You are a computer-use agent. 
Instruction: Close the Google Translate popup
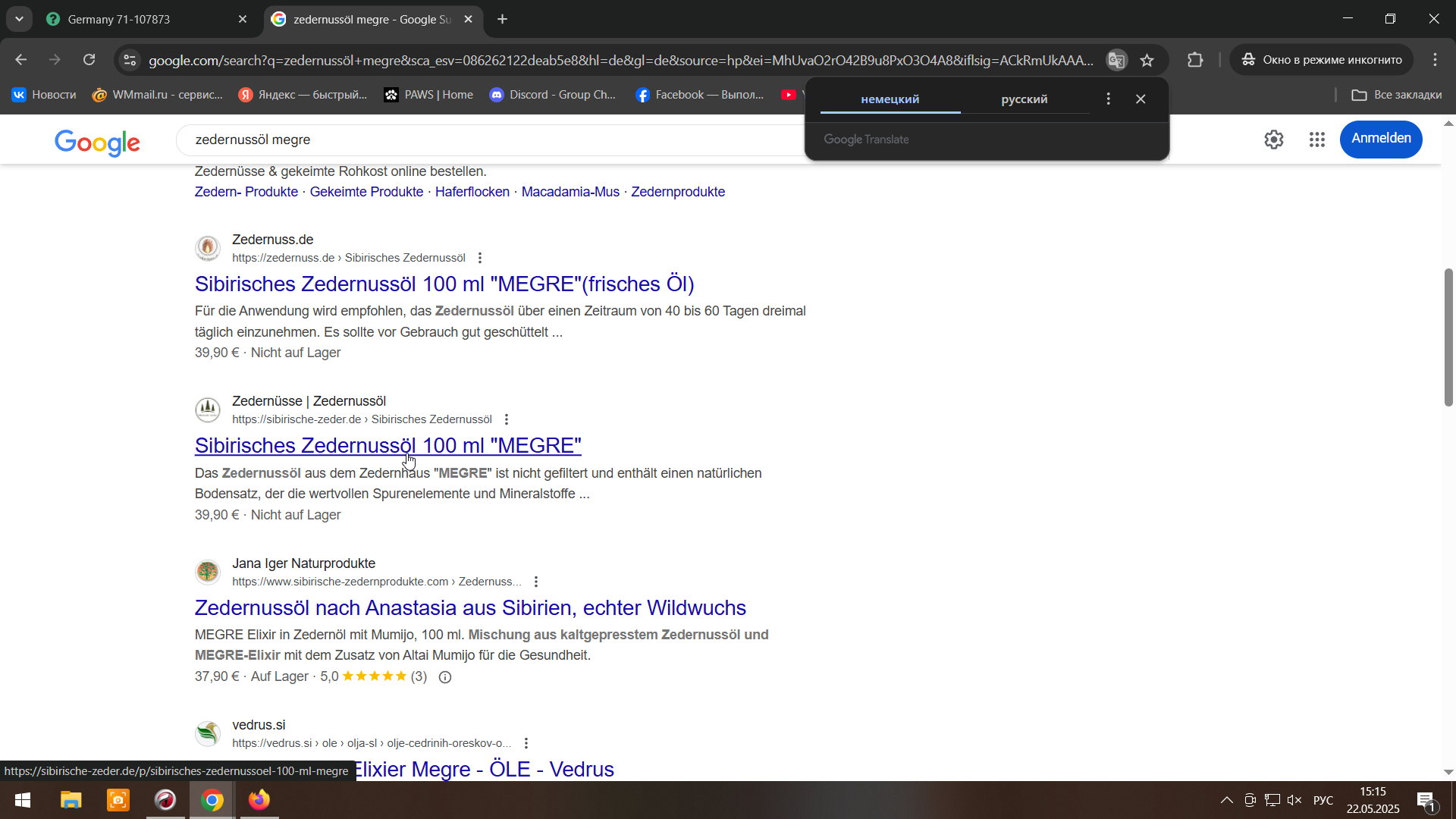coord(1141,99)
